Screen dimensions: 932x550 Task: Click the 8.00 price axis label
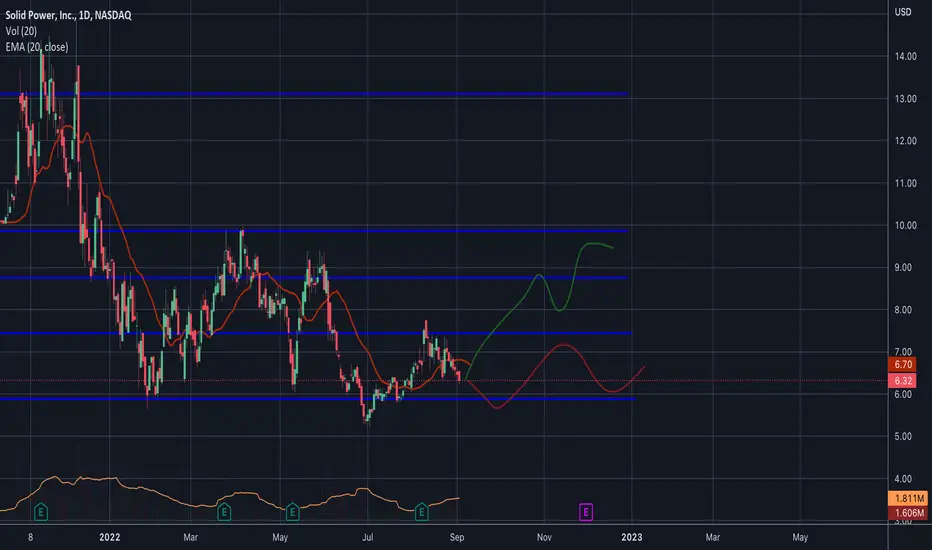(x=903, y=310)
